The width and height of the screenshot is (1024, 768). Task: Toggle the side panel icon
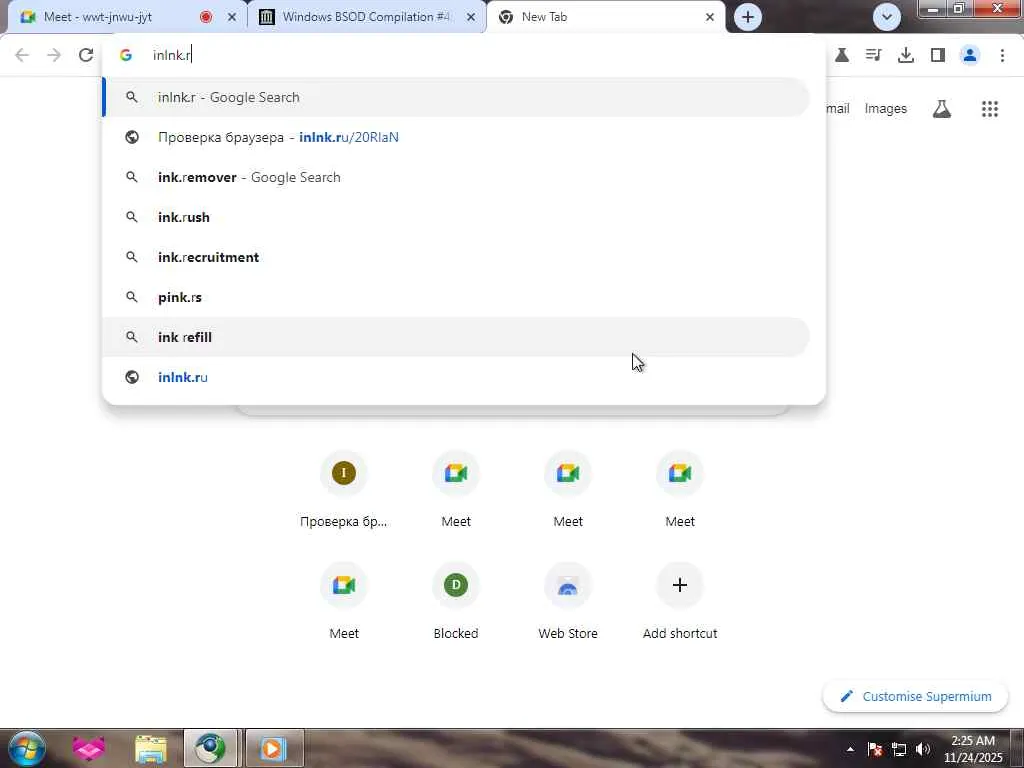click(x=938, y=55)
